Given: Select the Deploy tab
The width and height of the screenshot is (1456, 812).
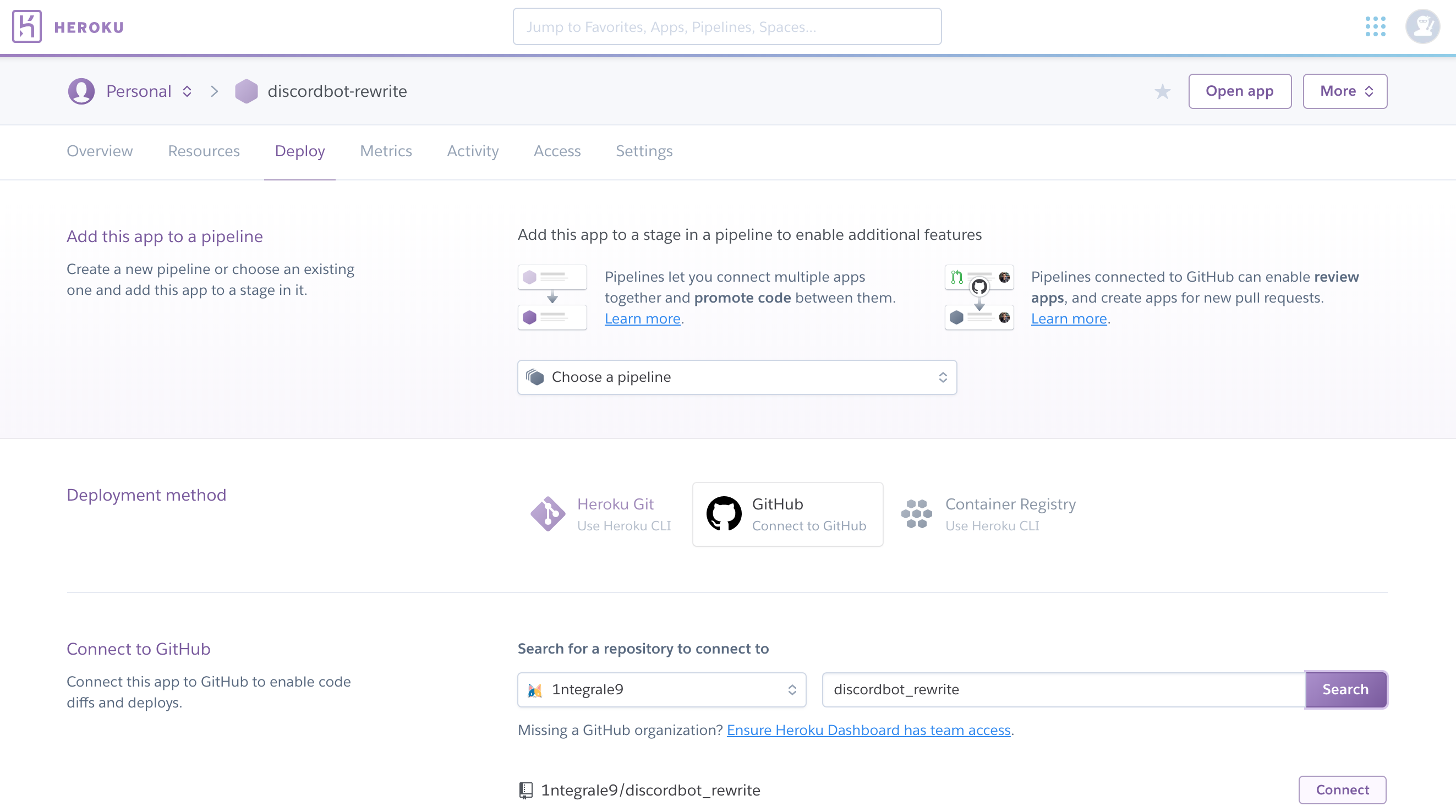Looking at the screenshot, I should [x=299, y=151].
